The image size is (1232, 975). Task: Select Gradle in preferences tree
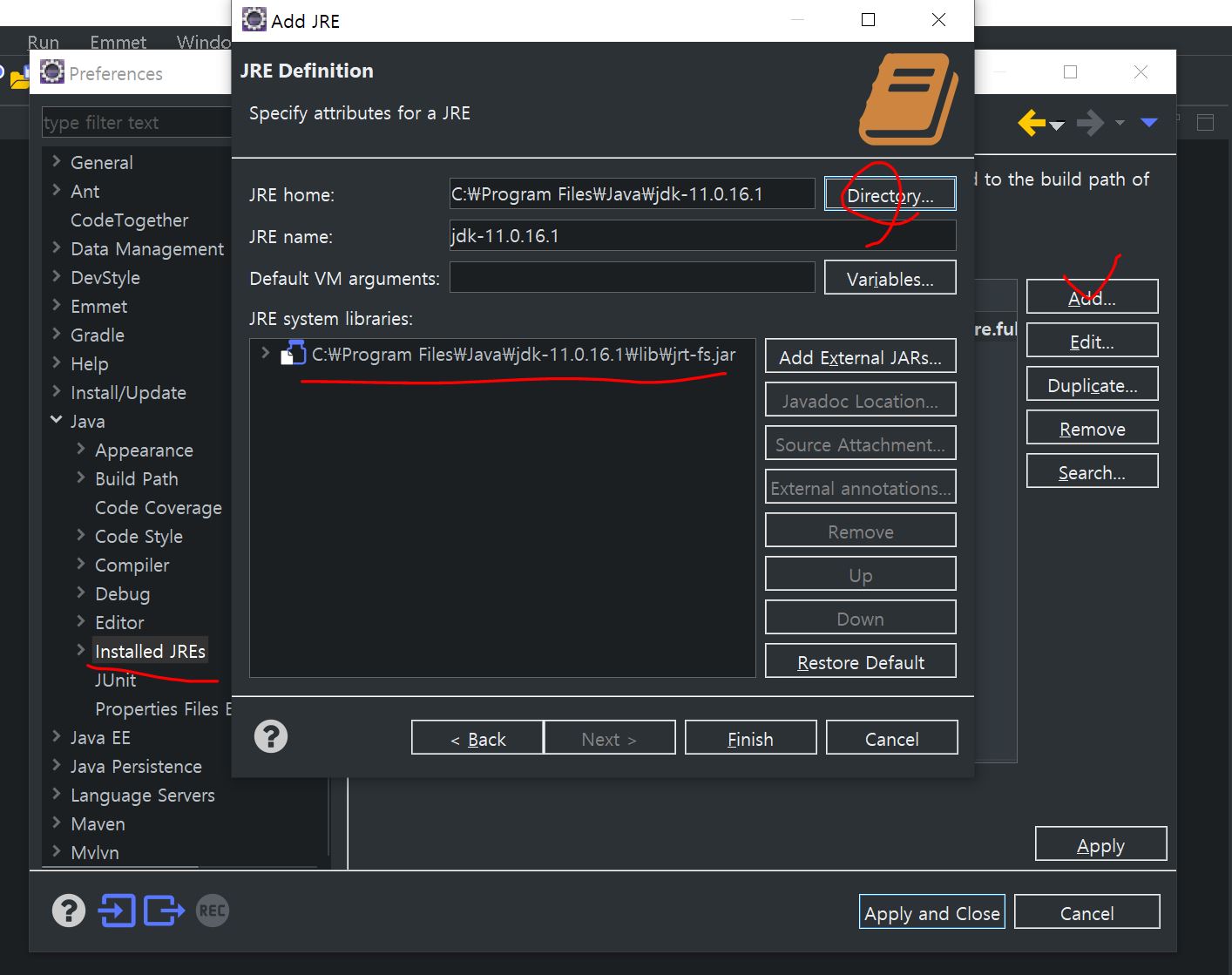97,335
